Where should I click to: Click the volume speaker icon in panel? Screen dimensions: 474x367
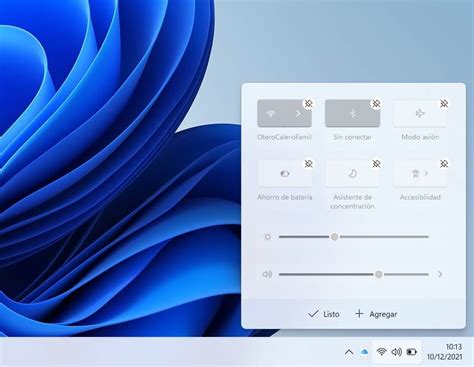click(x=267, y=274)
